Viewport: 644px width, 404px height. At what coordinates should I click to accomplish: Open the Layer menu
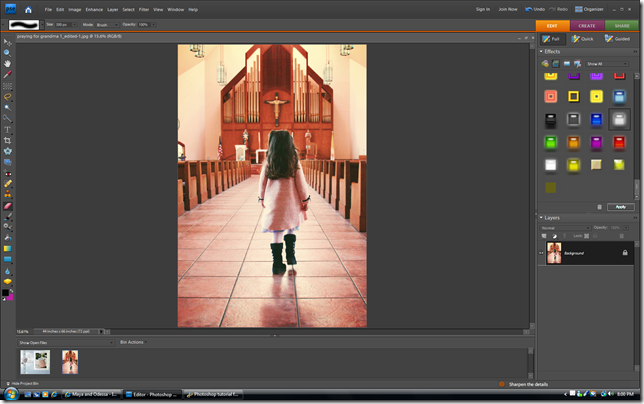(113, 9)
